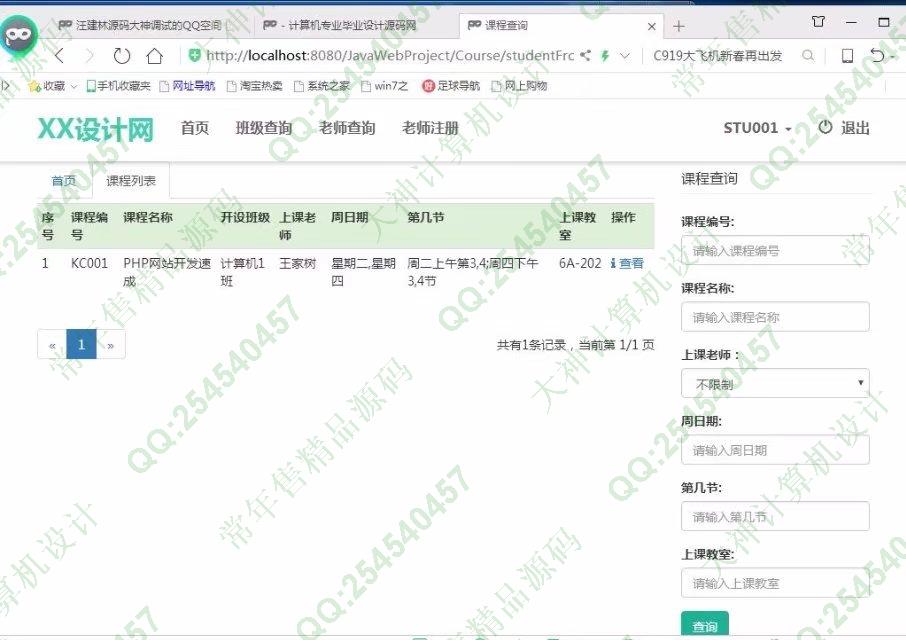
Task: Close the 课程查询 tab
Action: click(651, 26)
